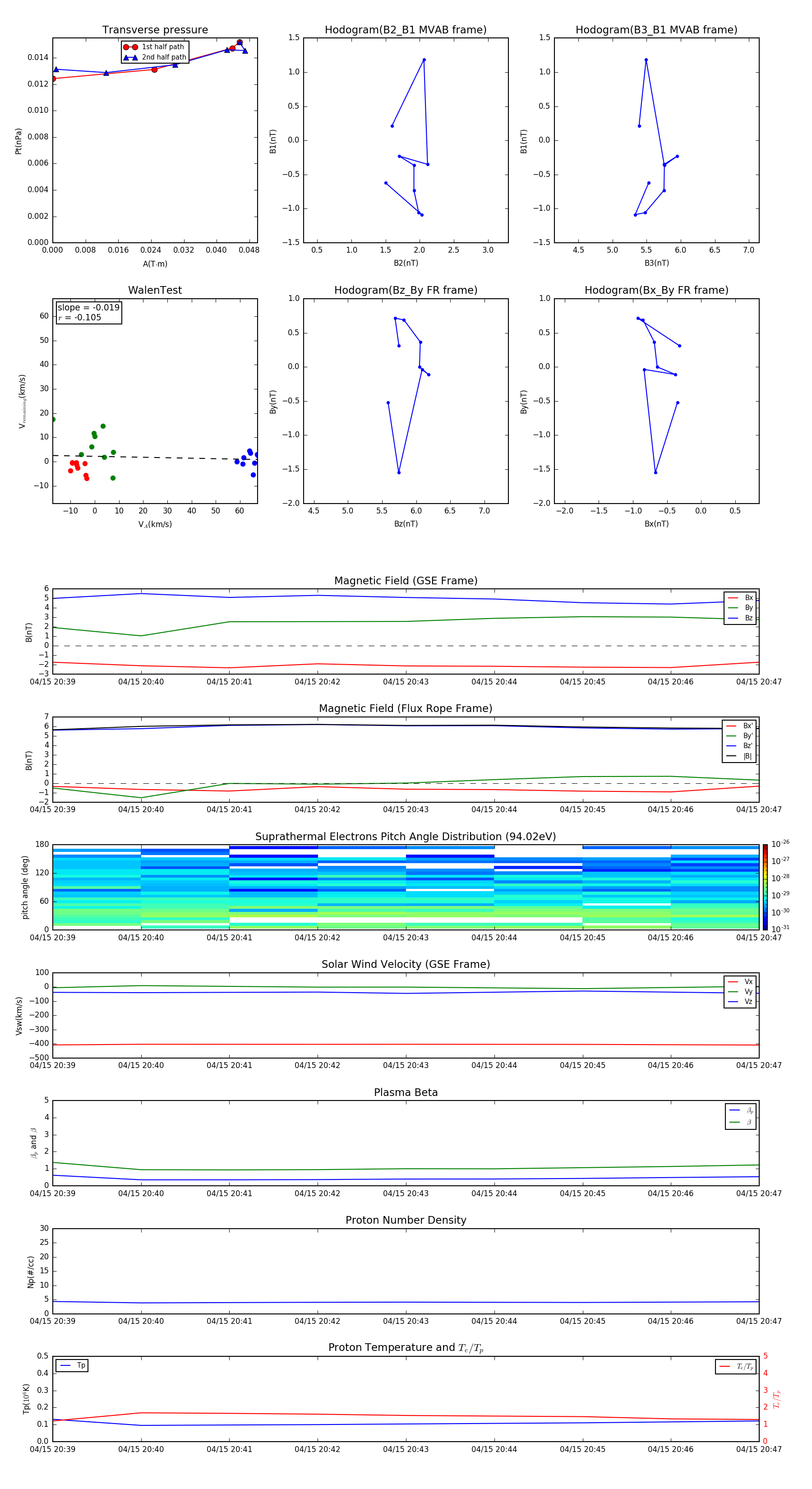Click the B2(nT) x-axis label
Viewport: 812px width, 1489px height.
click(406, 263)
